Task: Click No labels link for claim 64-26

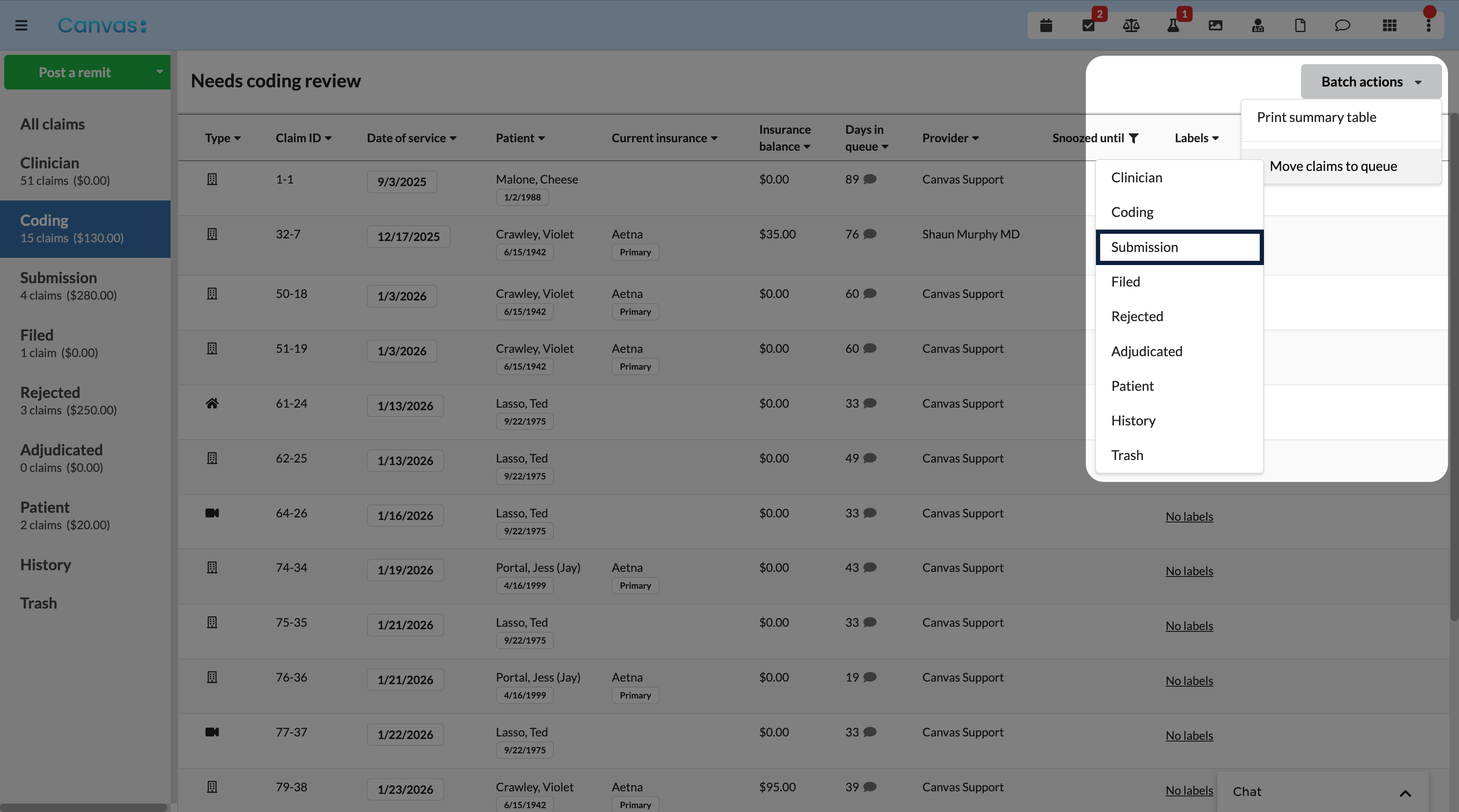Action: point(1189,517)
